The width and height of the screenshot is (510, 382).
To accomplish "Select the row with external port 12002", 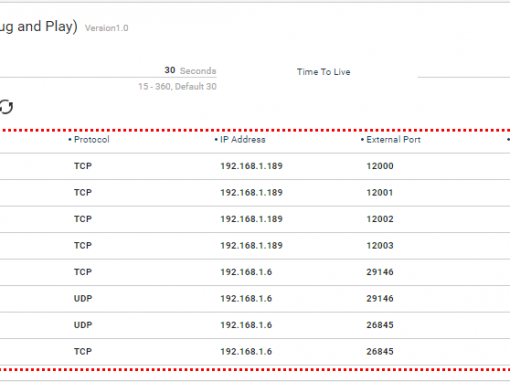I will click(255, 219).
